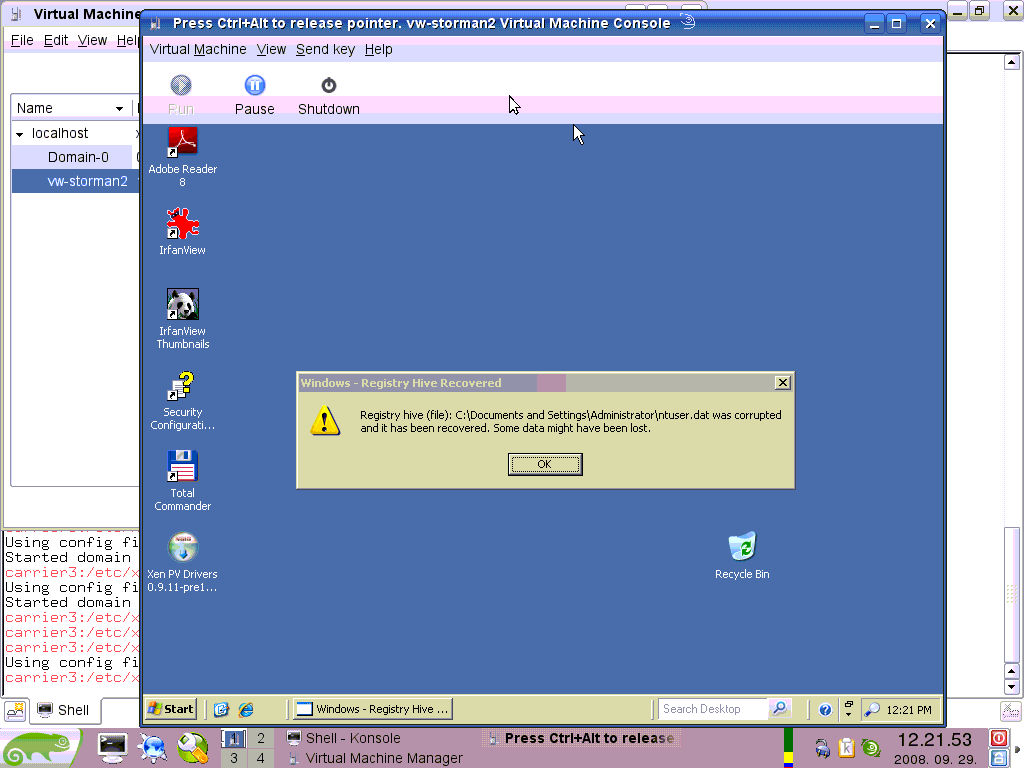Open Total Commander desktop icon
Viewport: 1024px width, 768px height.
pyautogui.click(x=182, y=467)
